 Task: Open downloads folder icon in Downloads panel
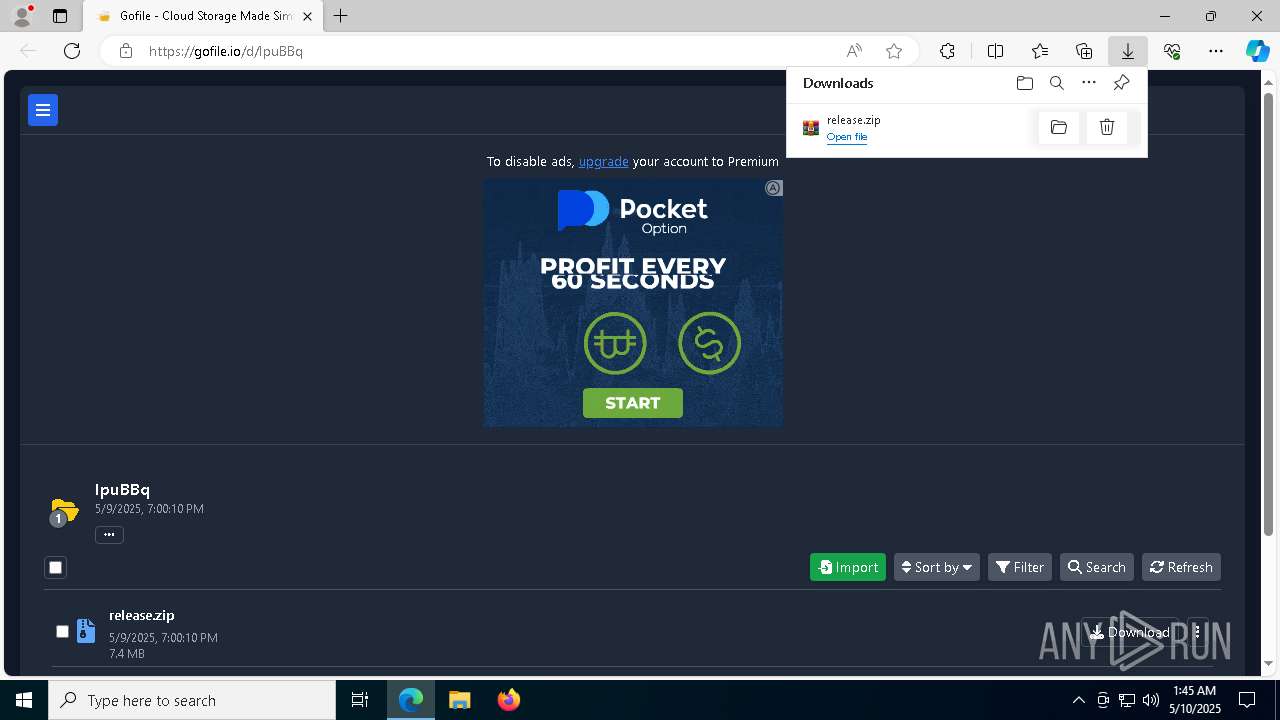click(1025, 83)
